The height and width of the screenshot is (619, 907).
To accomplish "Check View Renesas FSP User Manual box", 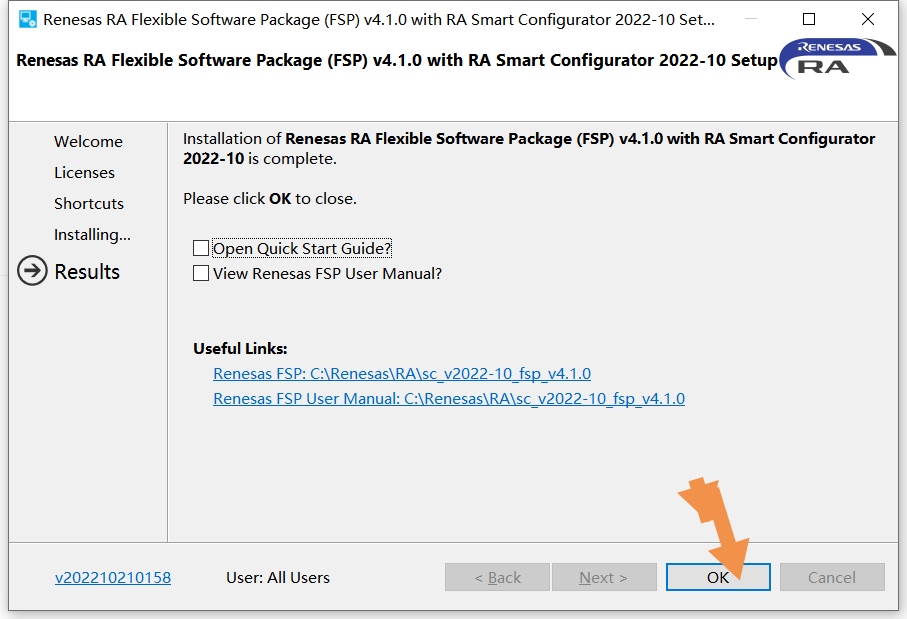I will 201,273.
